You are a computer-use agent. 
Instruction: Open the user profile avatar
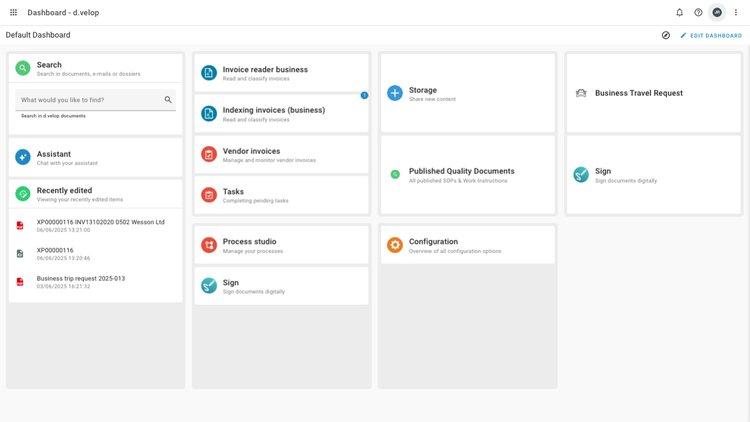coord(717,12)
